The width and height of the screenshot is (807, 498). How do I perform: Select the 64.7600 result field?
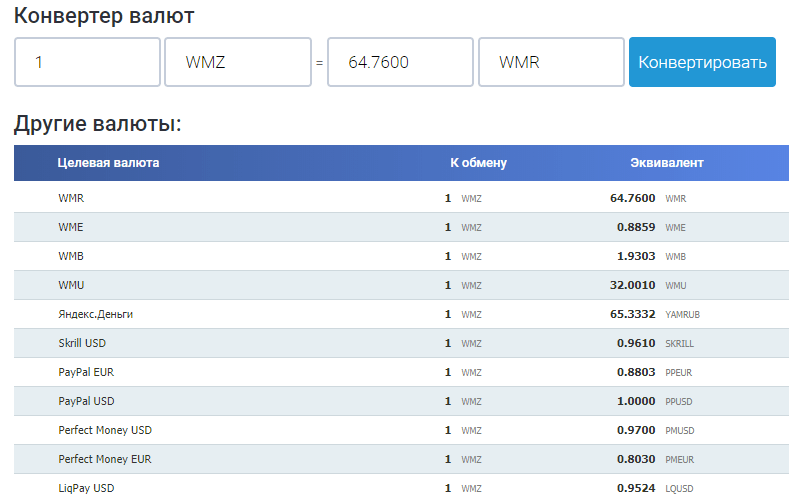click(400, 62)
